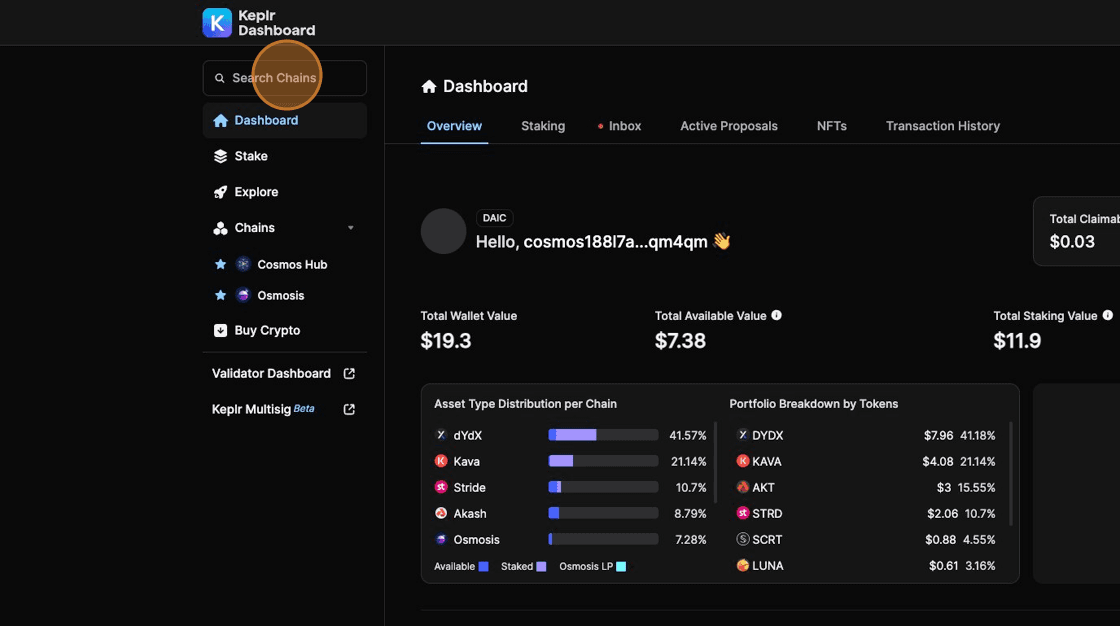Click the Staked legend color swatch

[x=541, y=567]
